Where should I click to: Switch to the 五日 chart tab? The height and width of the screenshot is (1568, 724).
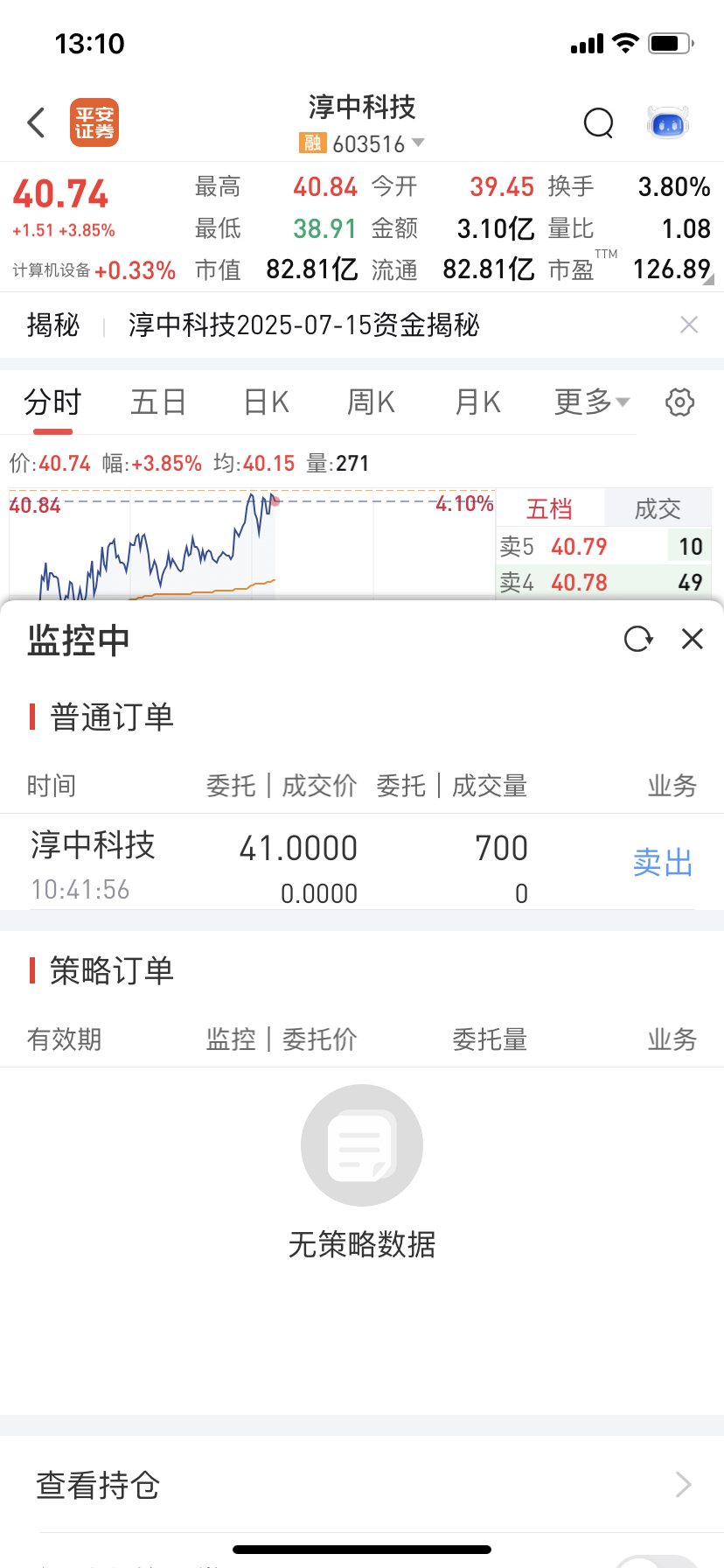click(x=158, y=402)
